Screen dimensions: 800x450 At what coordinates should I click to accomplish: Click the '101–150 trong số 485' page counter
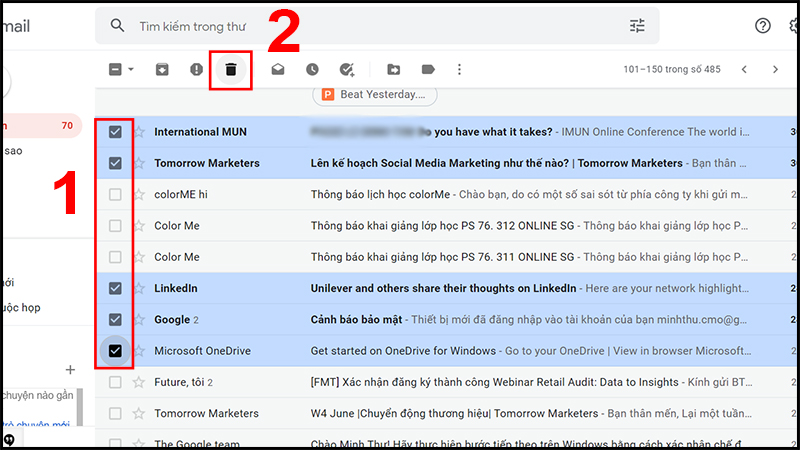pos(672,69)
